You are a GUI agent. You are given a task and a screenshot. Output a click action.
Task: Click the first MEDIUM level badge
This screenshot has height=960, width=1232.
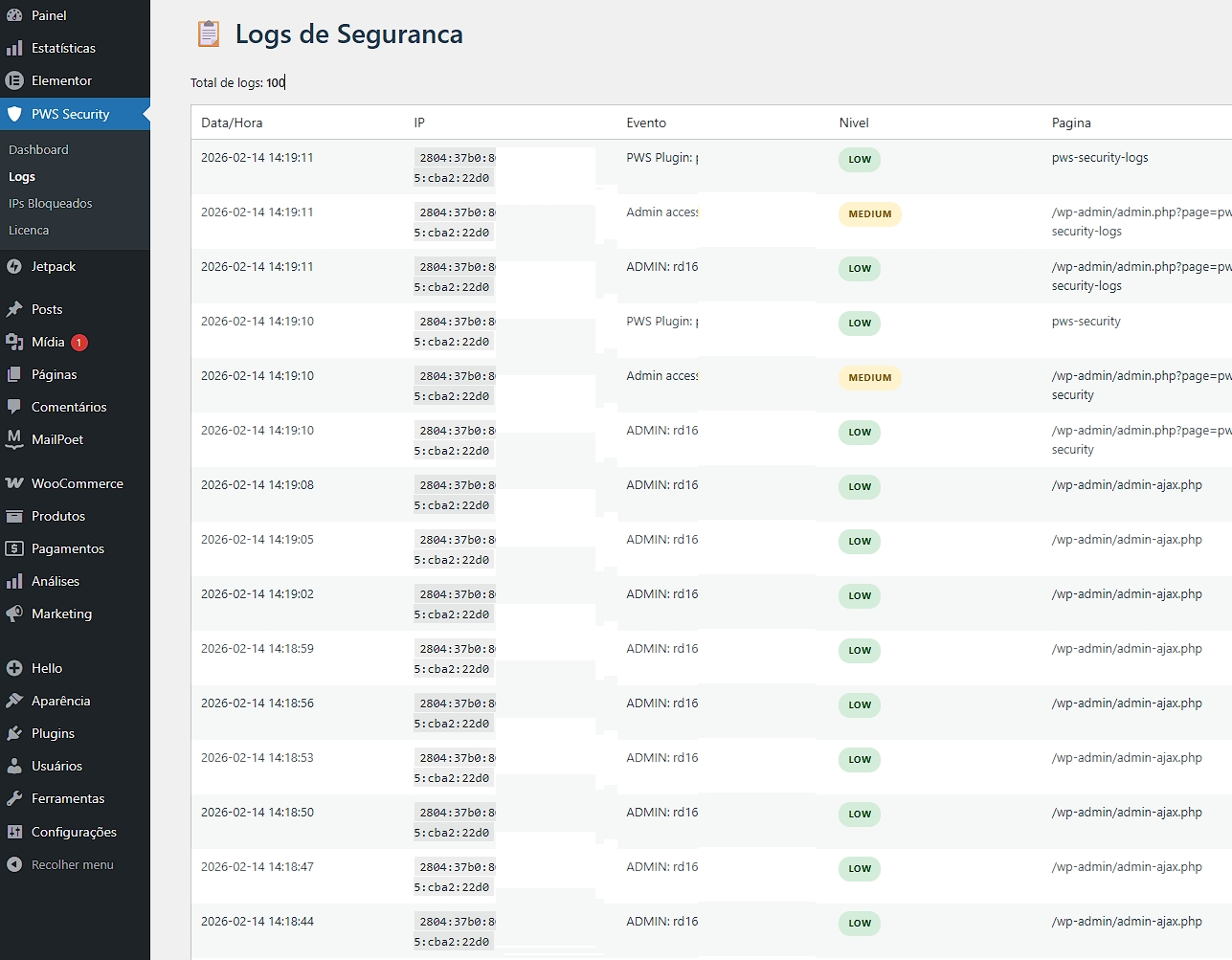pos(869,214)
